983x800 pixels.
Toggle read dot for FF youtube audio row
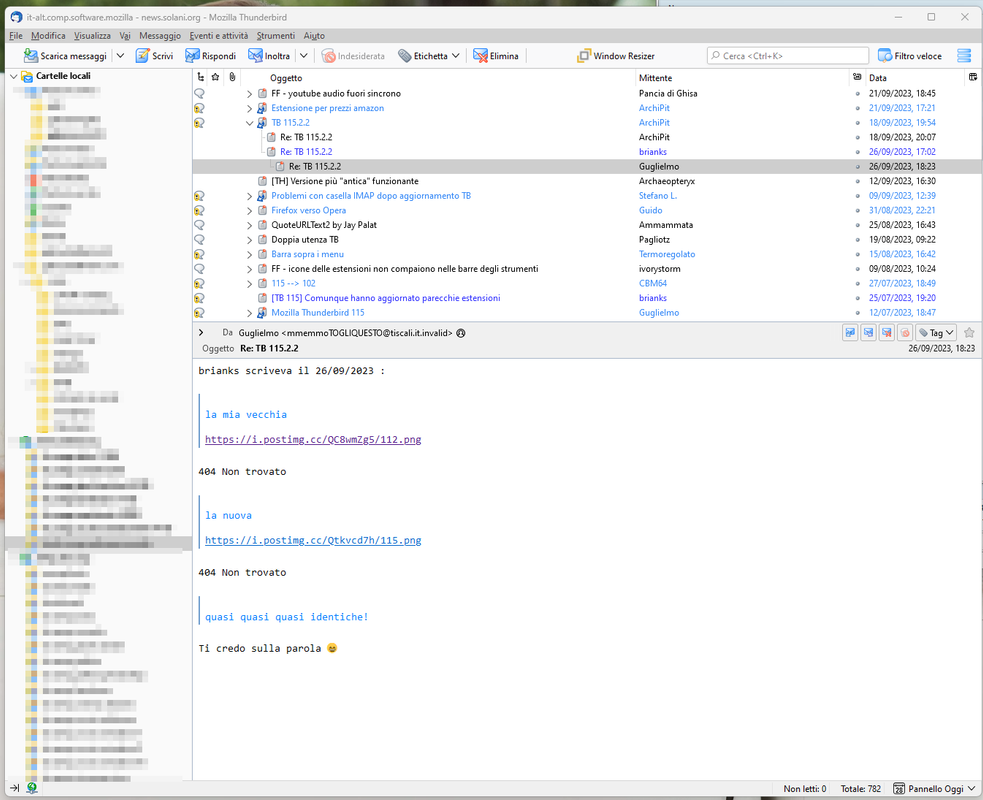[858, 93]
